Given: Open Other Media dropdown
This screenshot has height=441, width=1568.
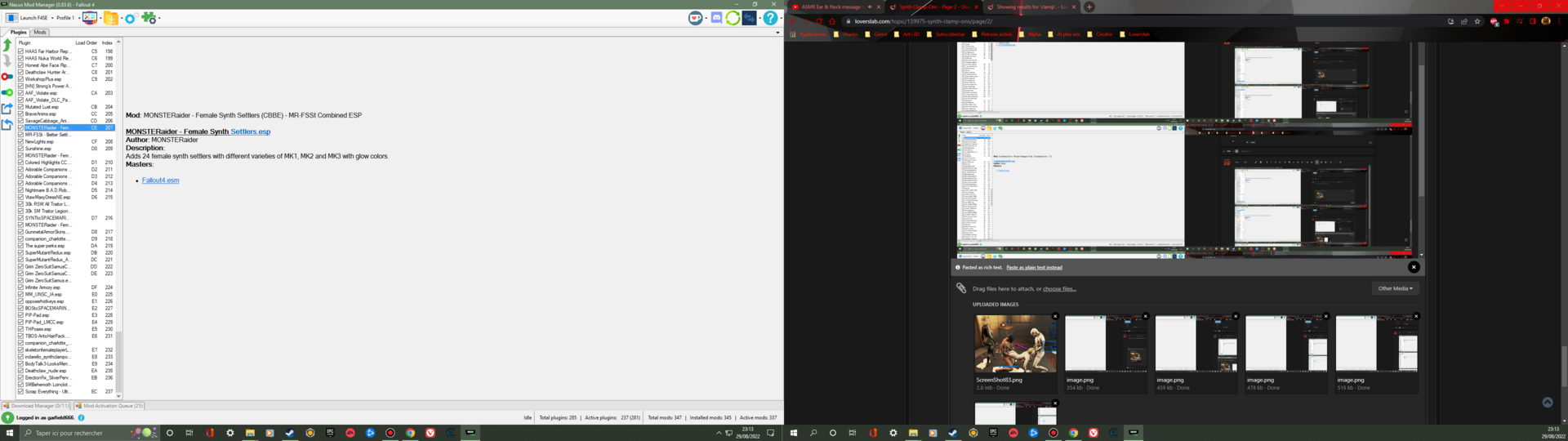Looking at the screenshot, I should pos(1395,288).
